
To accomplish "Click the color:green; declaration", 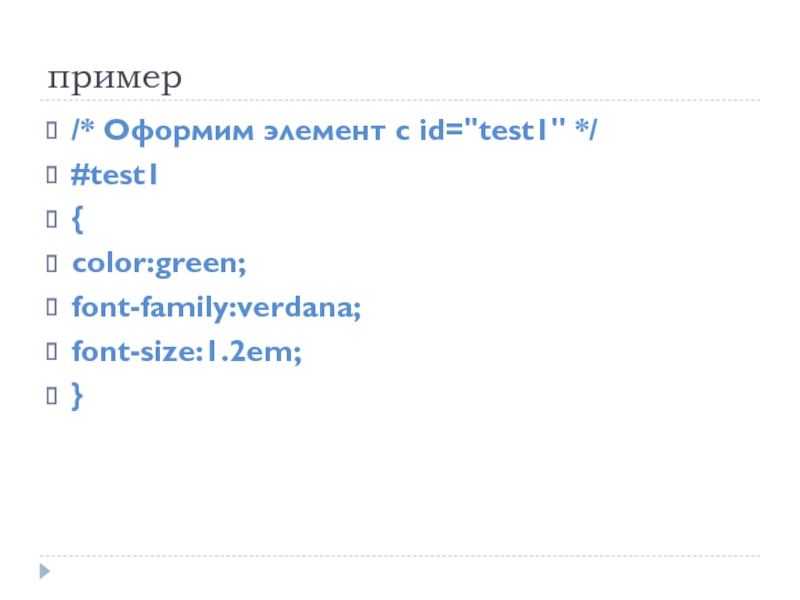I will click(x=159, y=265).
